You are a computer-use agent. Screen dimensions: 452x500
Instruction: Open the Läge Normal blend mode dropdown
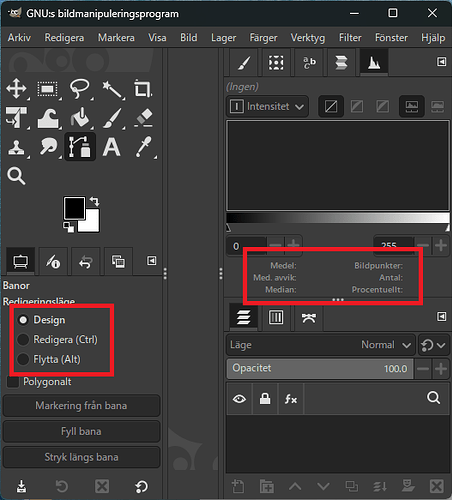[321, 345]
